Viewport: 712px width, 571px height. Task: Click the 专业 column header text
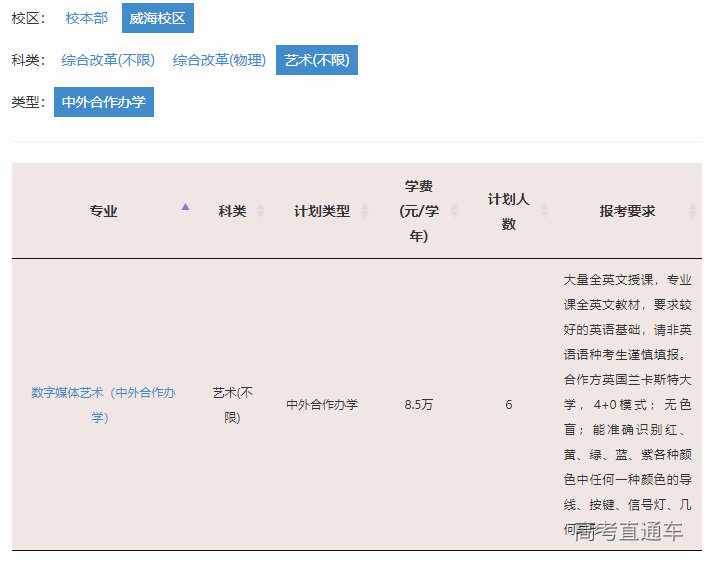click(x=104, y=211)
